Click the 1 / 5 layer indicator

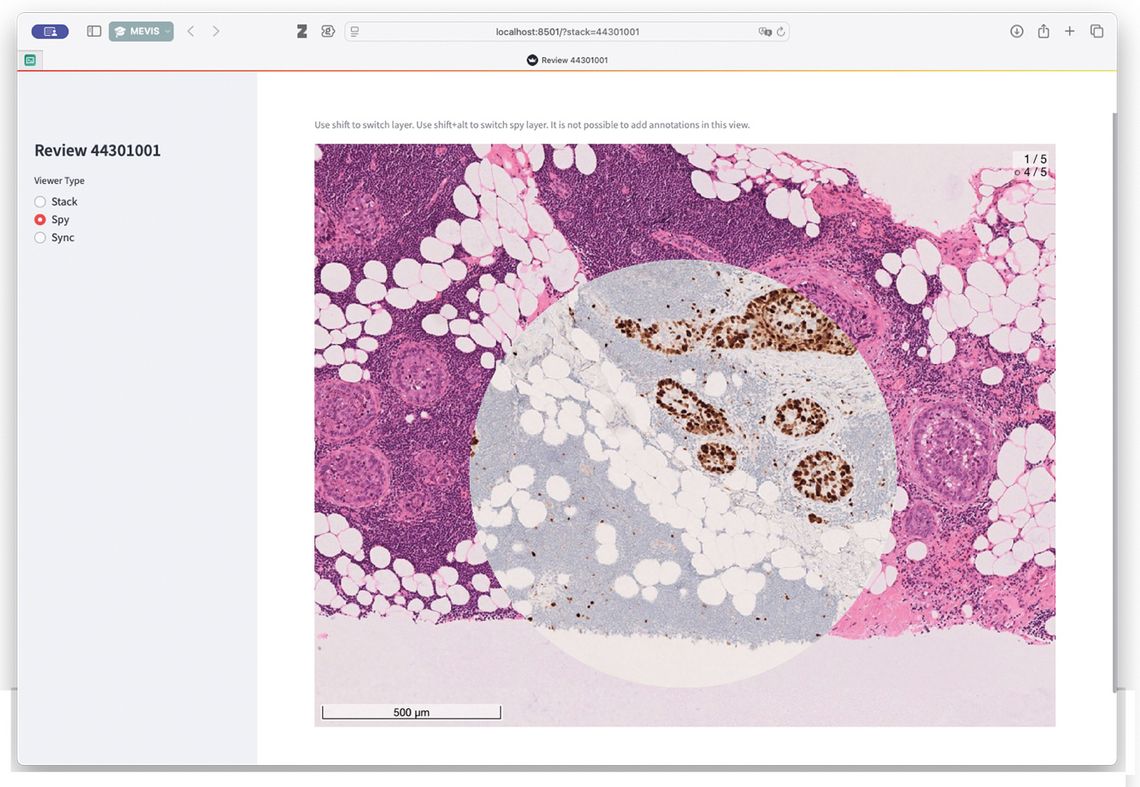coord(1035,159)
